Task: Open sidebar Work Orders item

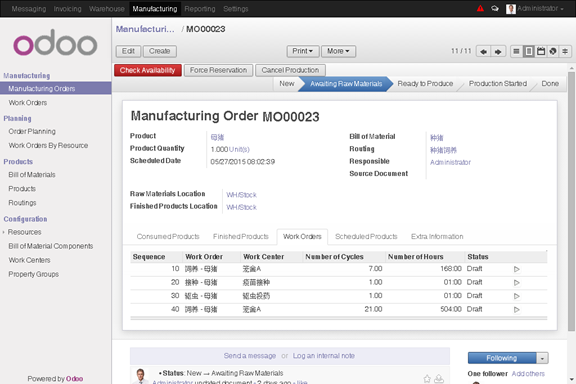Action: (28, 103)
